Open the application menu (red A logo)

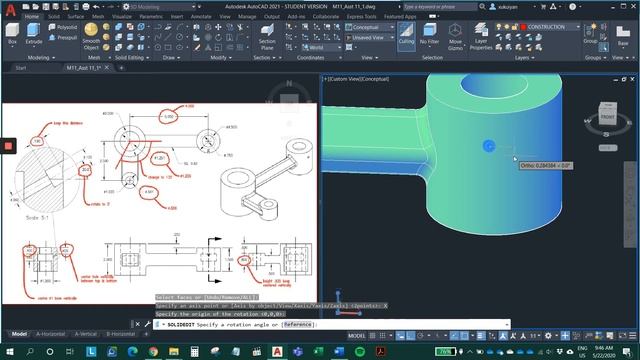point(11,10)
